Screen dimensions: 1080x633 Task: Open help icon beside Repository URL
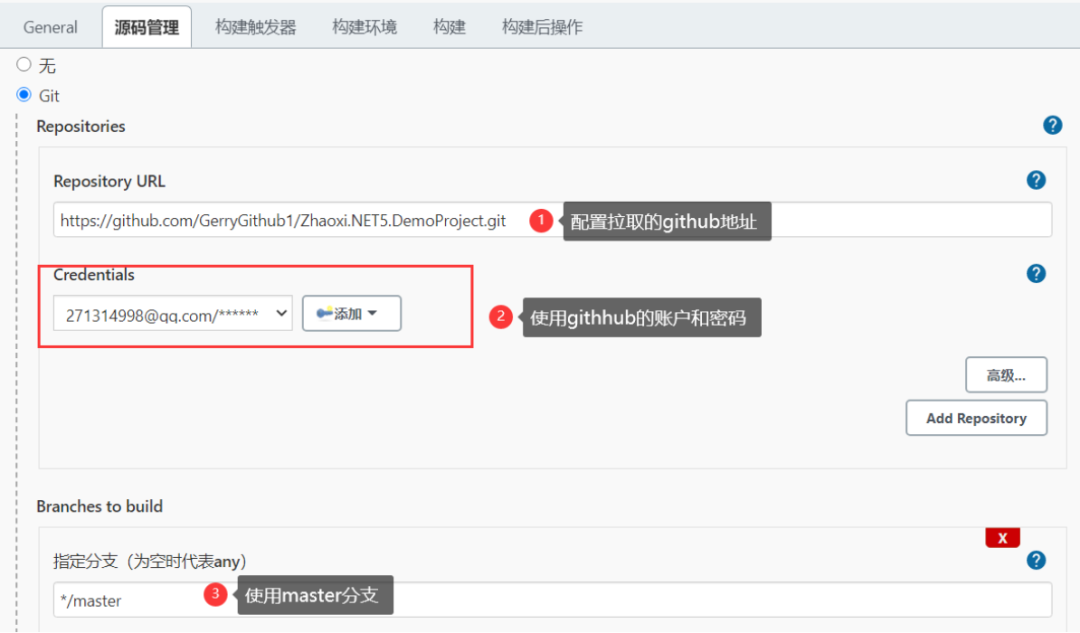[x=1036, y=180]
